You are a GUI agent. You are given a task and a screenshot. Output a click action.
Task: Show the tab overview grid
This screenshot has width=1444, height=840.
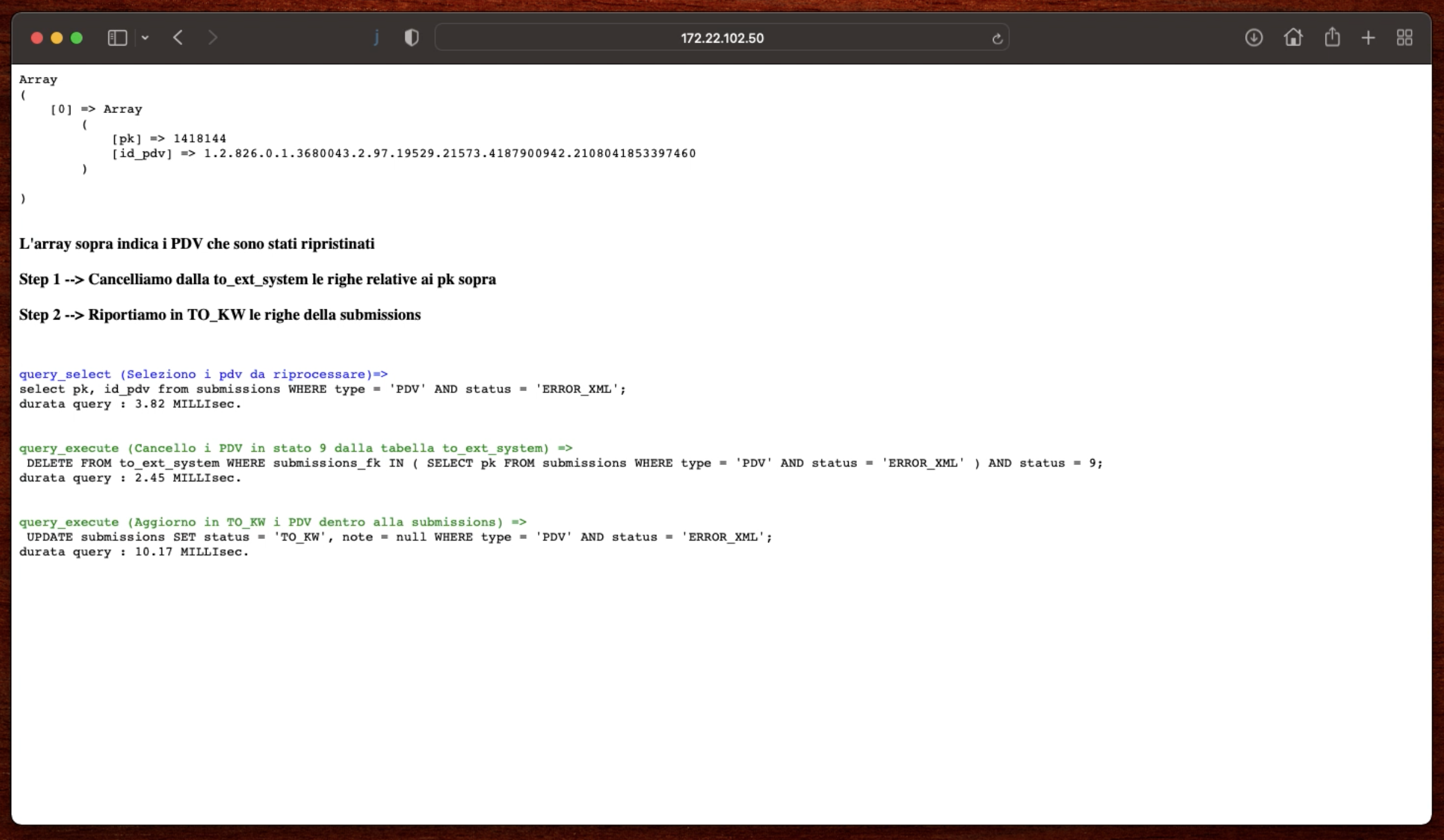point(1404,38)
